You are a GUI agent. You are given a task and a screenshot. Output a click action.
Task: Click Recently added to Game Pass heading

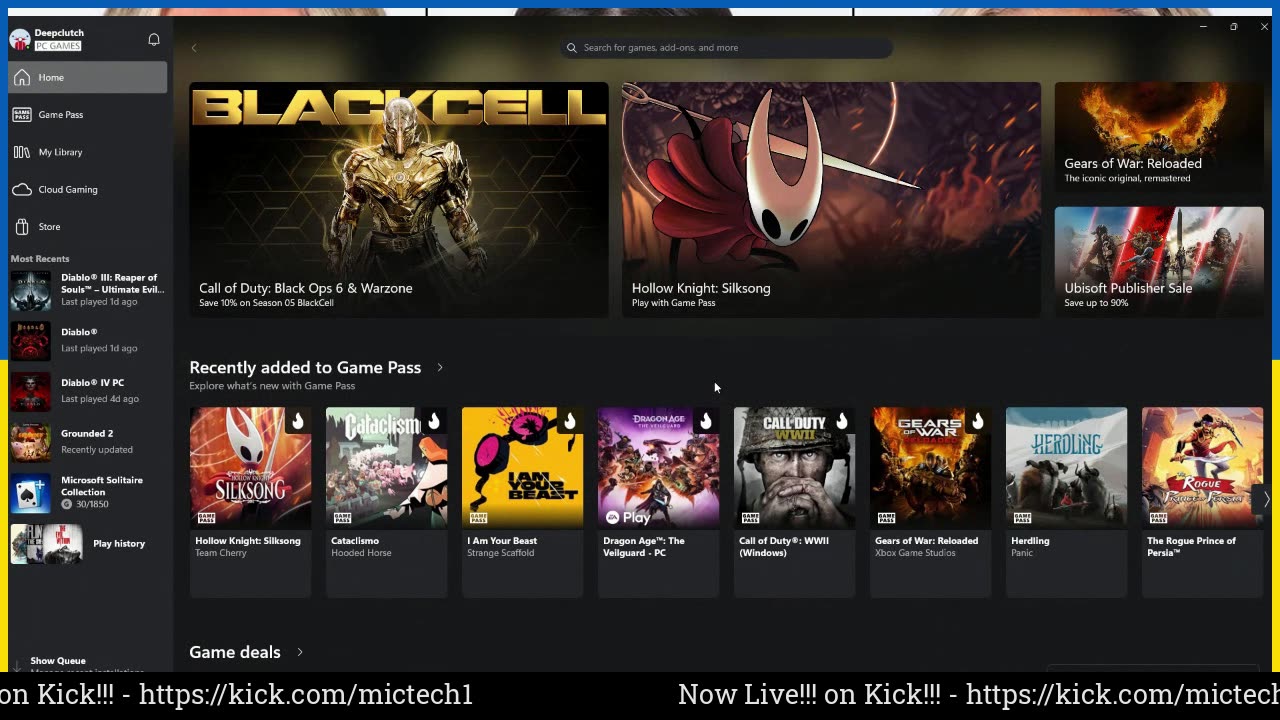coord(305,367)
